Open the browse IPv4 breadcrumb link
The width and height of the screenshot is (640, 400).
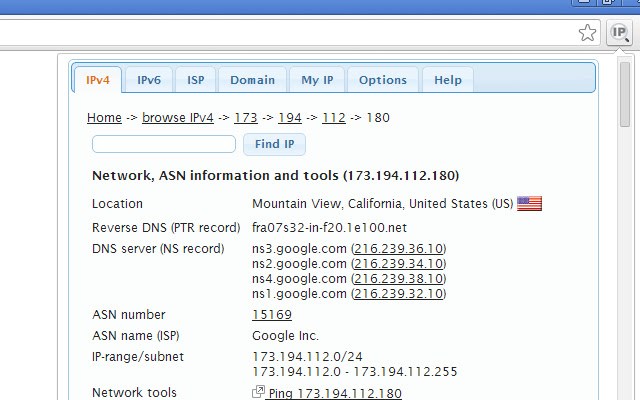click(x=178, y=118)
